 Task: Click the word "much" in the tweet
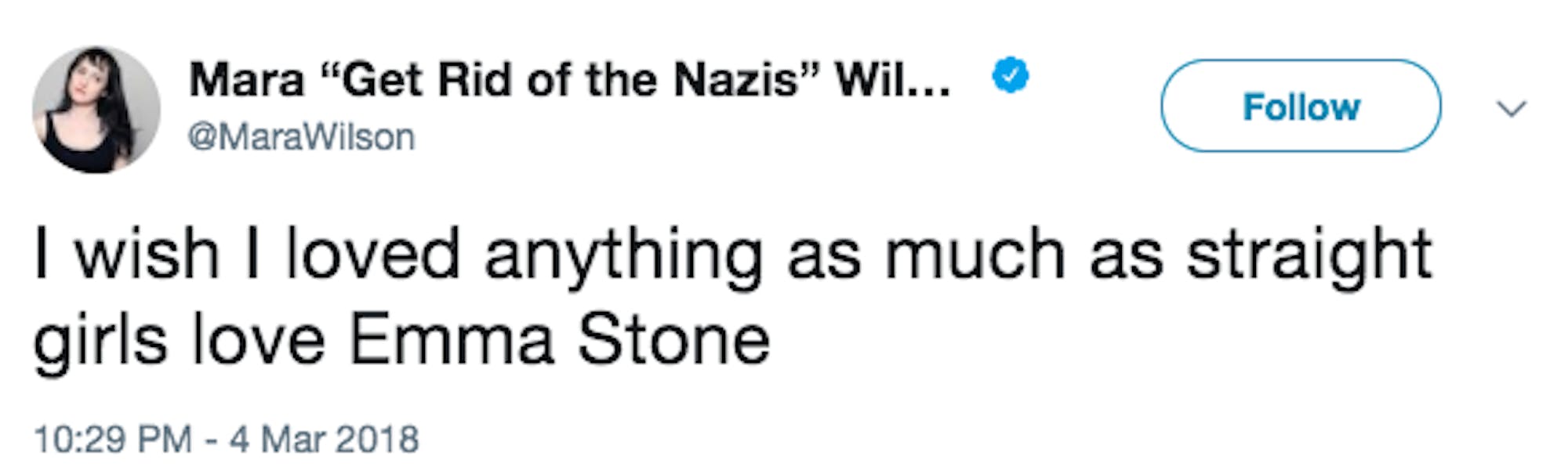click(x=975, y=255)
